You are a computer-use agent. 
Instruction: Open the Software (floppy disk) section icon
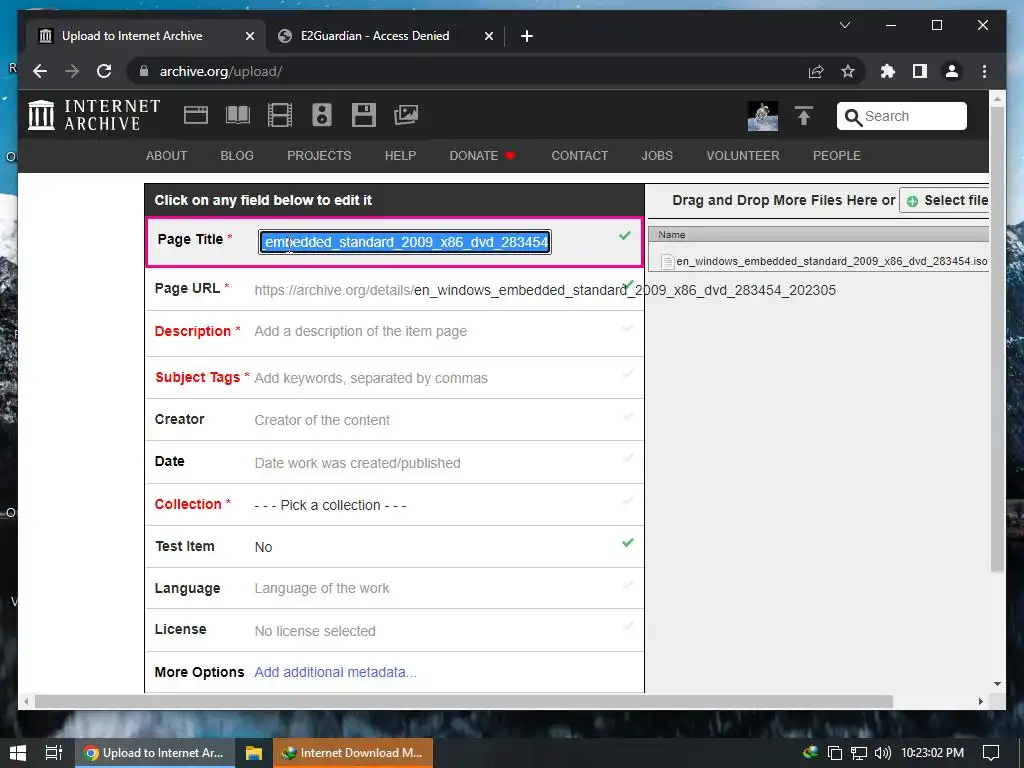(x=364, y=115)
